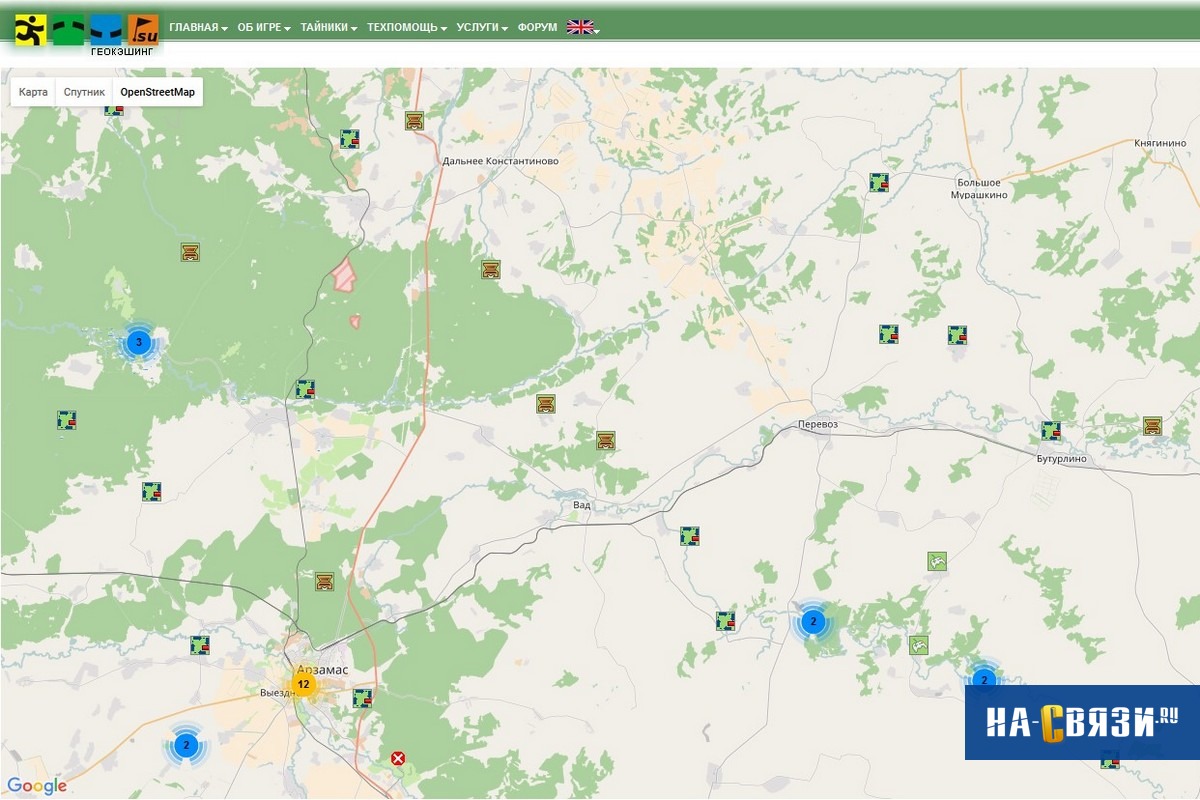Click the blue cluster marker showing 3
The width and height of the screenshot is (1200, 800).
pos(139,343)
